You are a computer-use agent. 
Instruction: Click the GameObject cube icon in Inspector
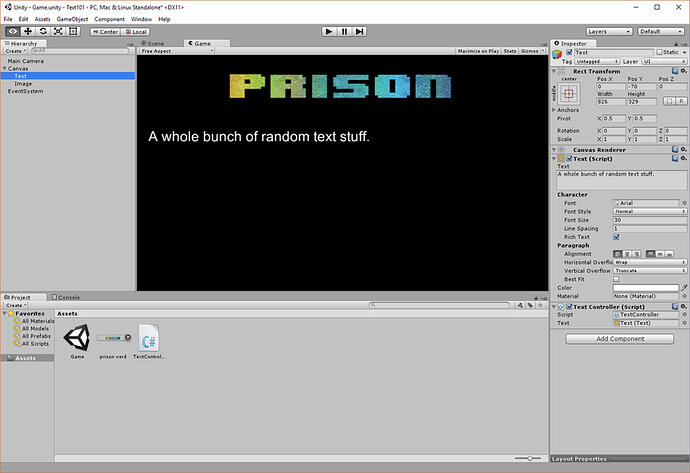click(x=557, y=55)
